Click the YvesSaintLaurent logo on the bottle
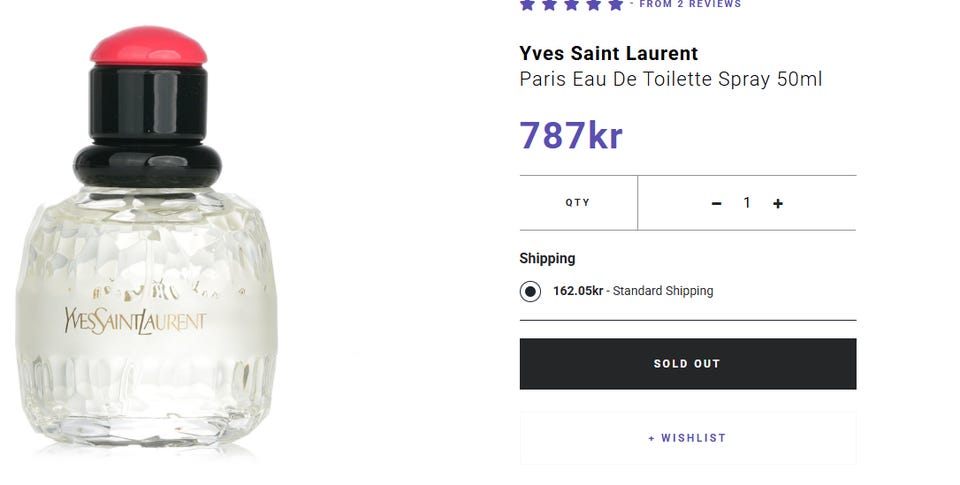 click(134, 321)
